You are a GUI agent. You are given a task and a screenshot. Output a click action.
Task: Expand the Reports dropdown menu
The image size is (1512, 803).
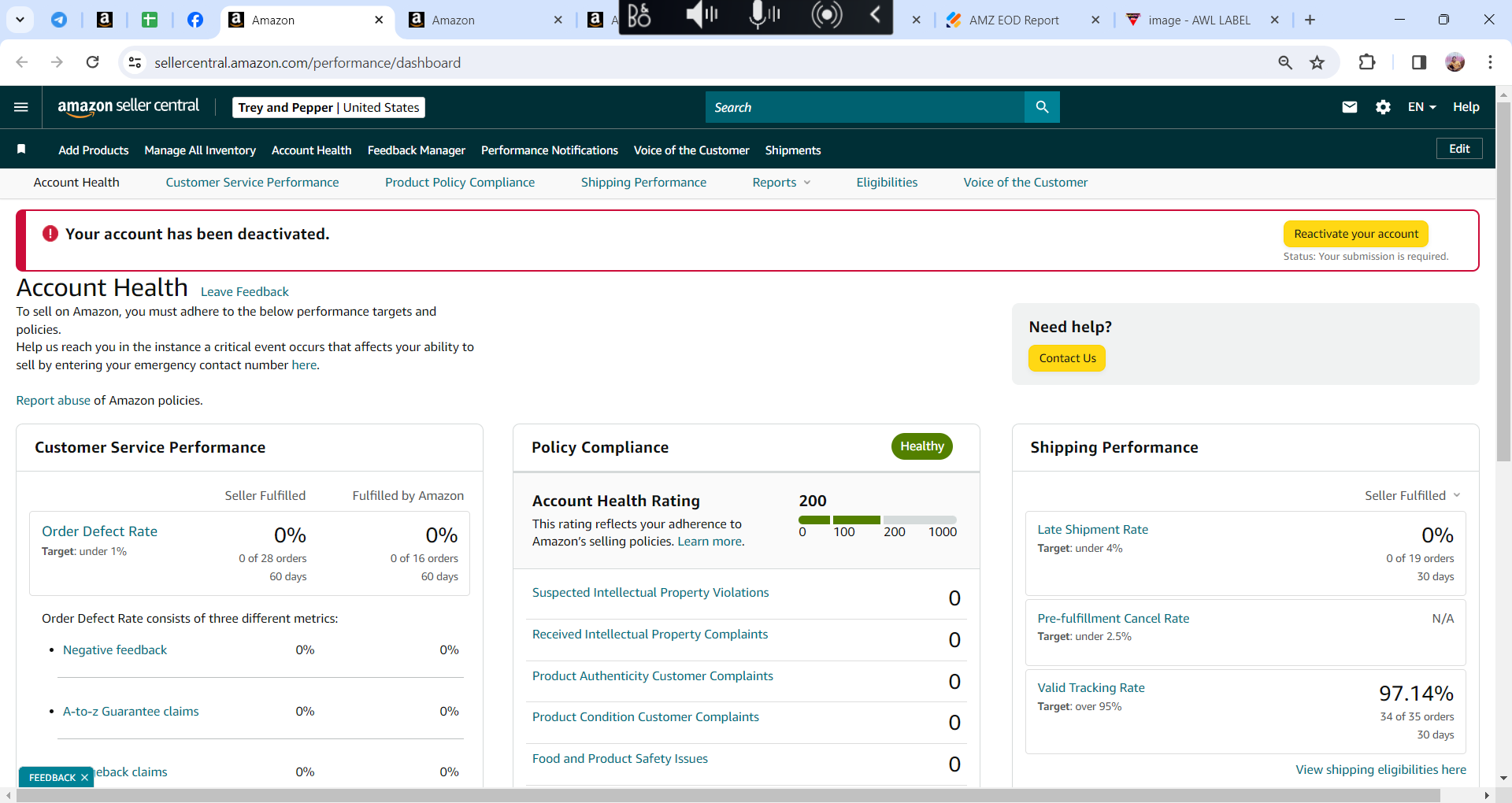[x=781, y=183]
